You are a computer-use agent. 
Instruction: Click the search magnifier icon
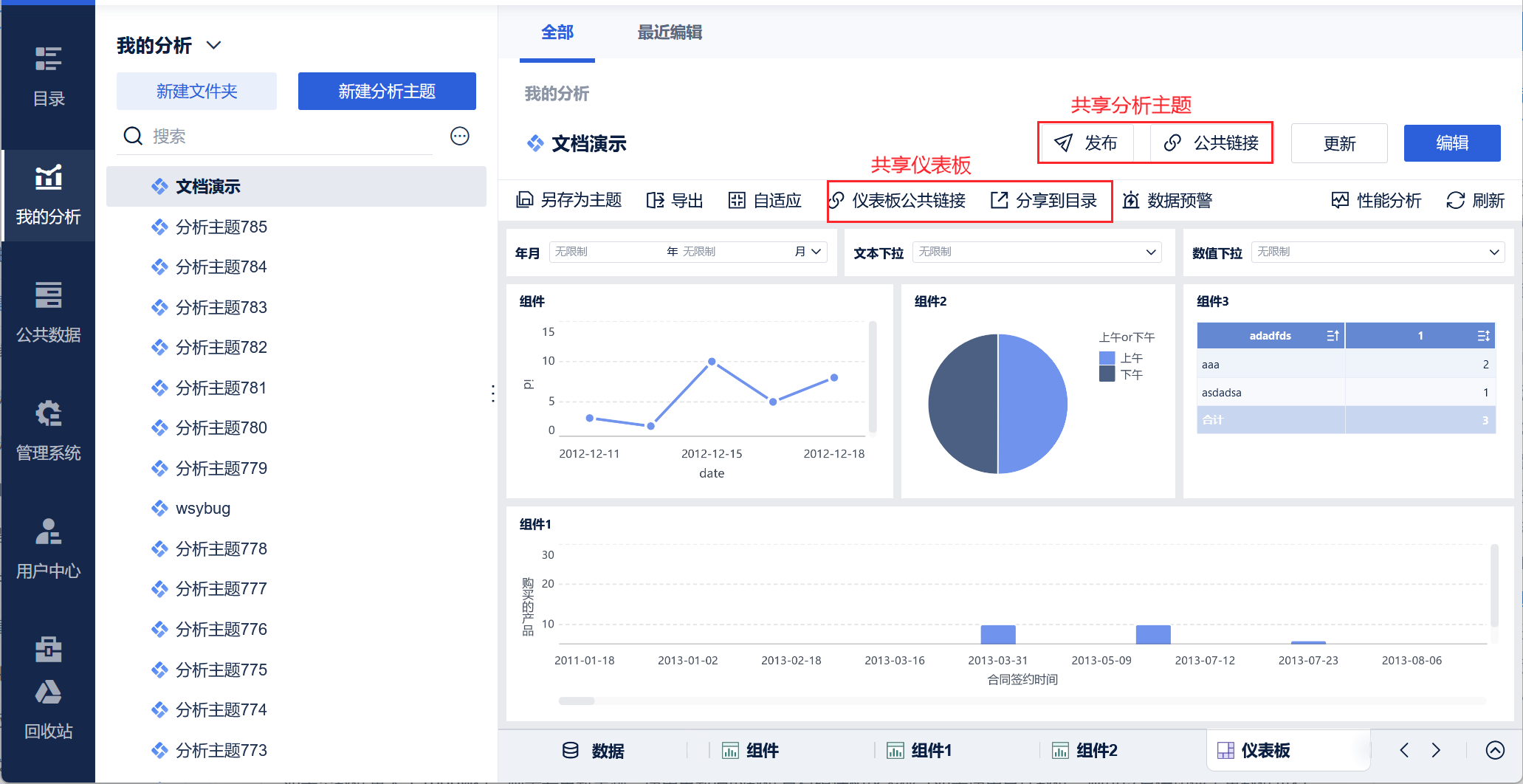(x=133, y=136)
